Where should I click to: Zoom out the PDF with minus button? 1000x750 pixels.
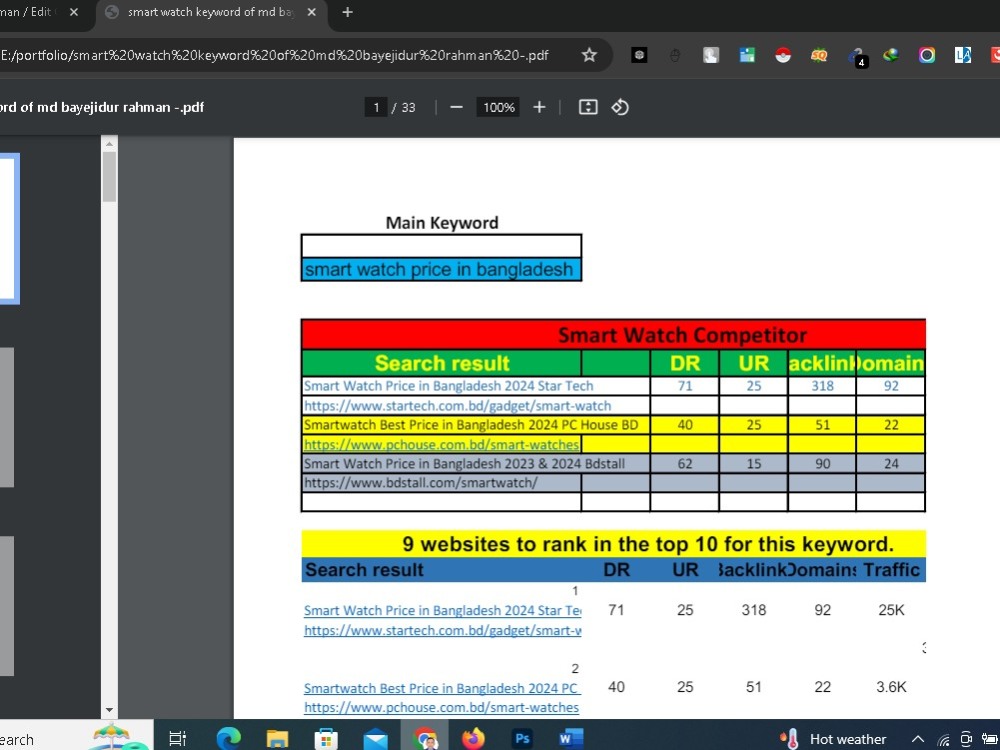tap(456, 107)
